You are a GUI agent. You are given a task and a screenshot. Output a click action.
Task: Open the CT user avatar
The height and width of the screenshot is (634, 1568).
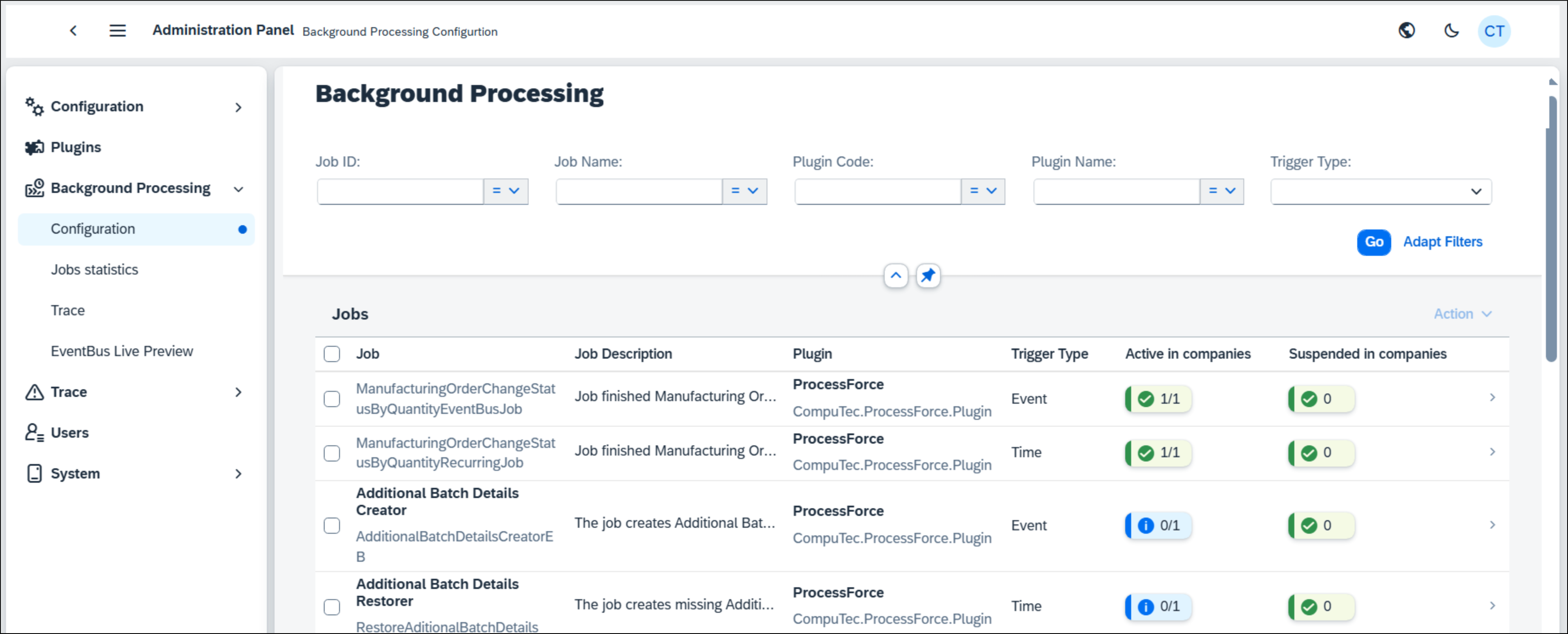coord(1494,31)
